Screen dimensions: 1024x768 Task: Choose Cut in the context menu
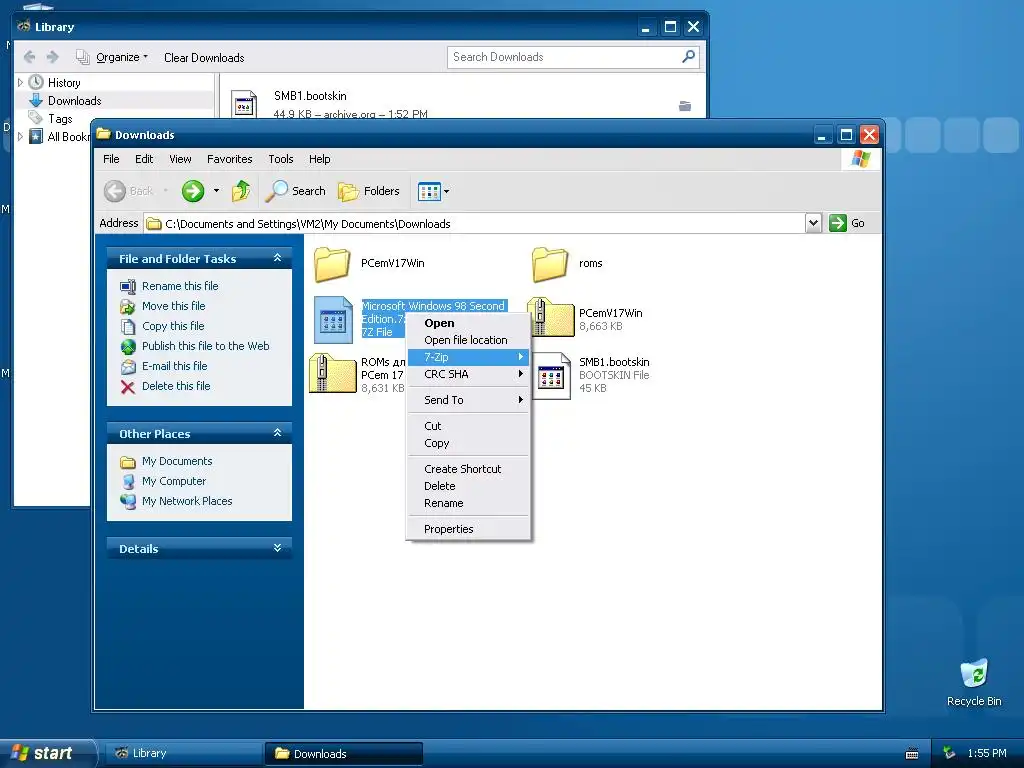(x=468, y=426)
